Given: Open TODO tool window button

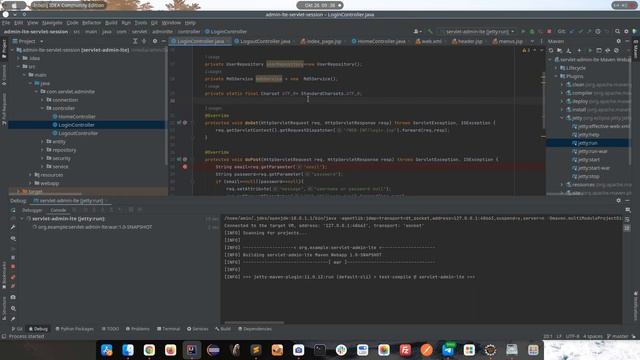Looking at the screenshot, I should pyautogui.click(x=110, y=329).
